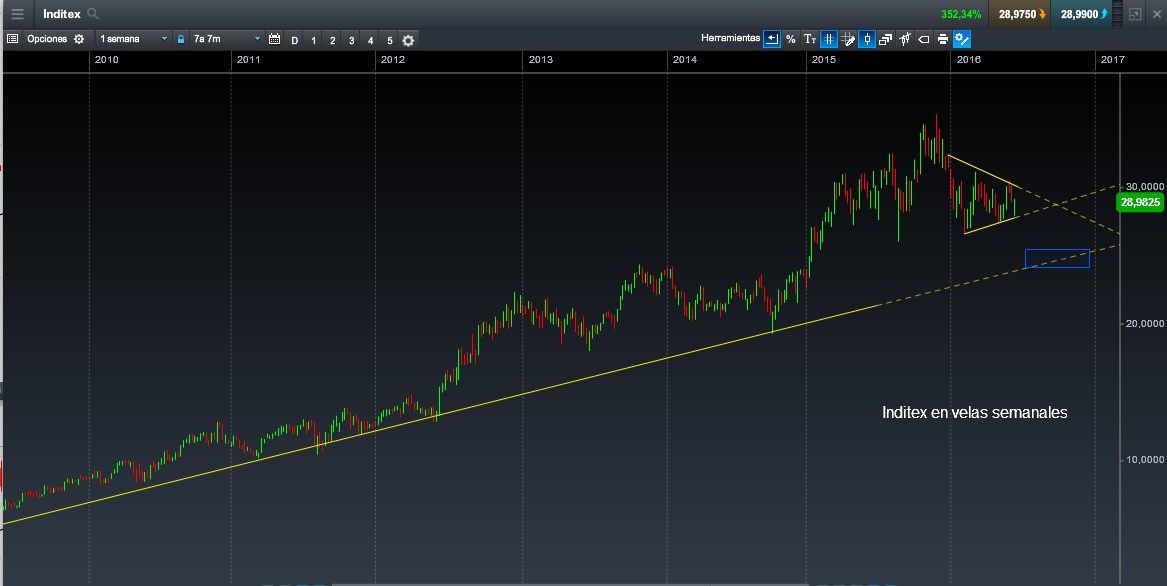The height and width of the screenshot is (586, 1167).
Task: Select preset button '4'
Action: (x=371, y=40)
